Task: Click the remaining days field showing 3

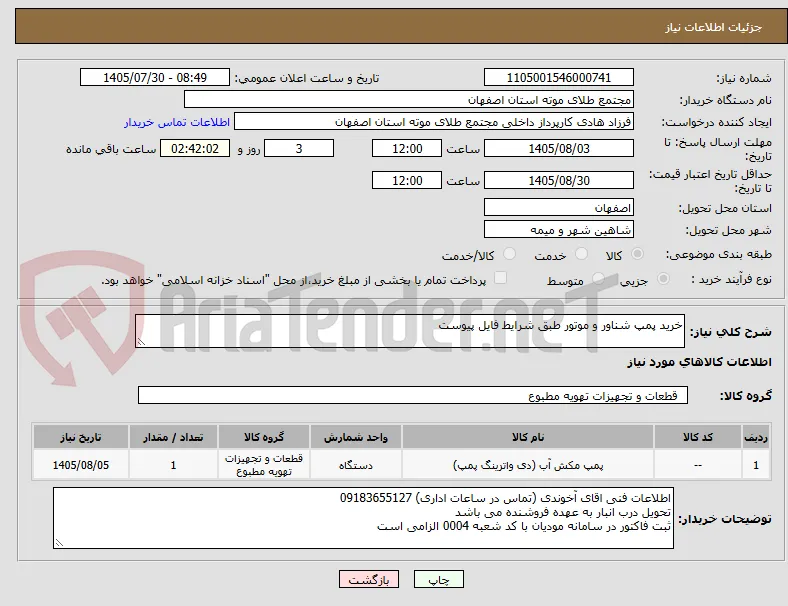Action: pyautogui.click(x=299, y=148)
